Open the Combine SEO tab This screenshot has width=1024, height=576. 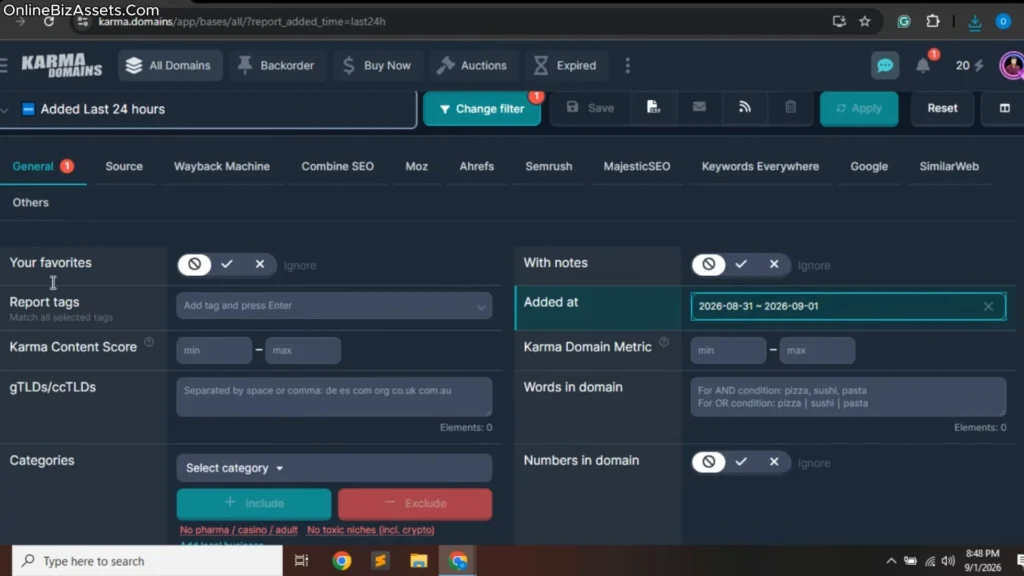[338, 167]
